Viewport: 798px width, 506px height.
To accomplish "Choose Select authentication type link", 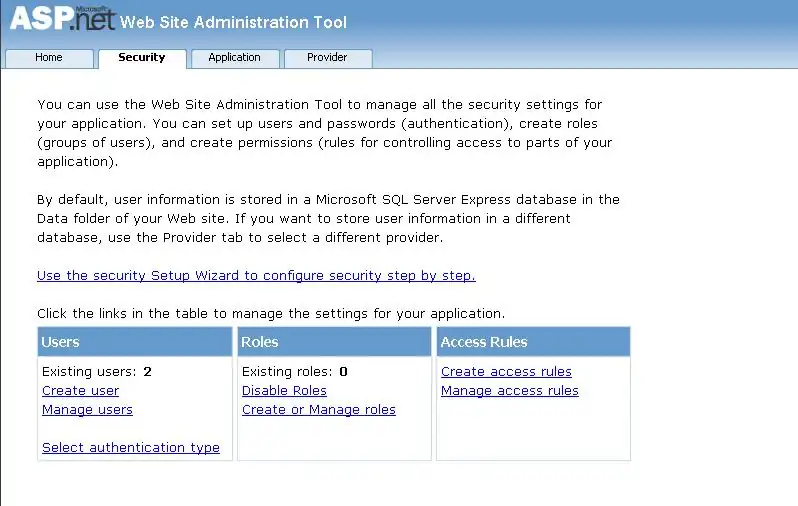I will pos(131,448).
